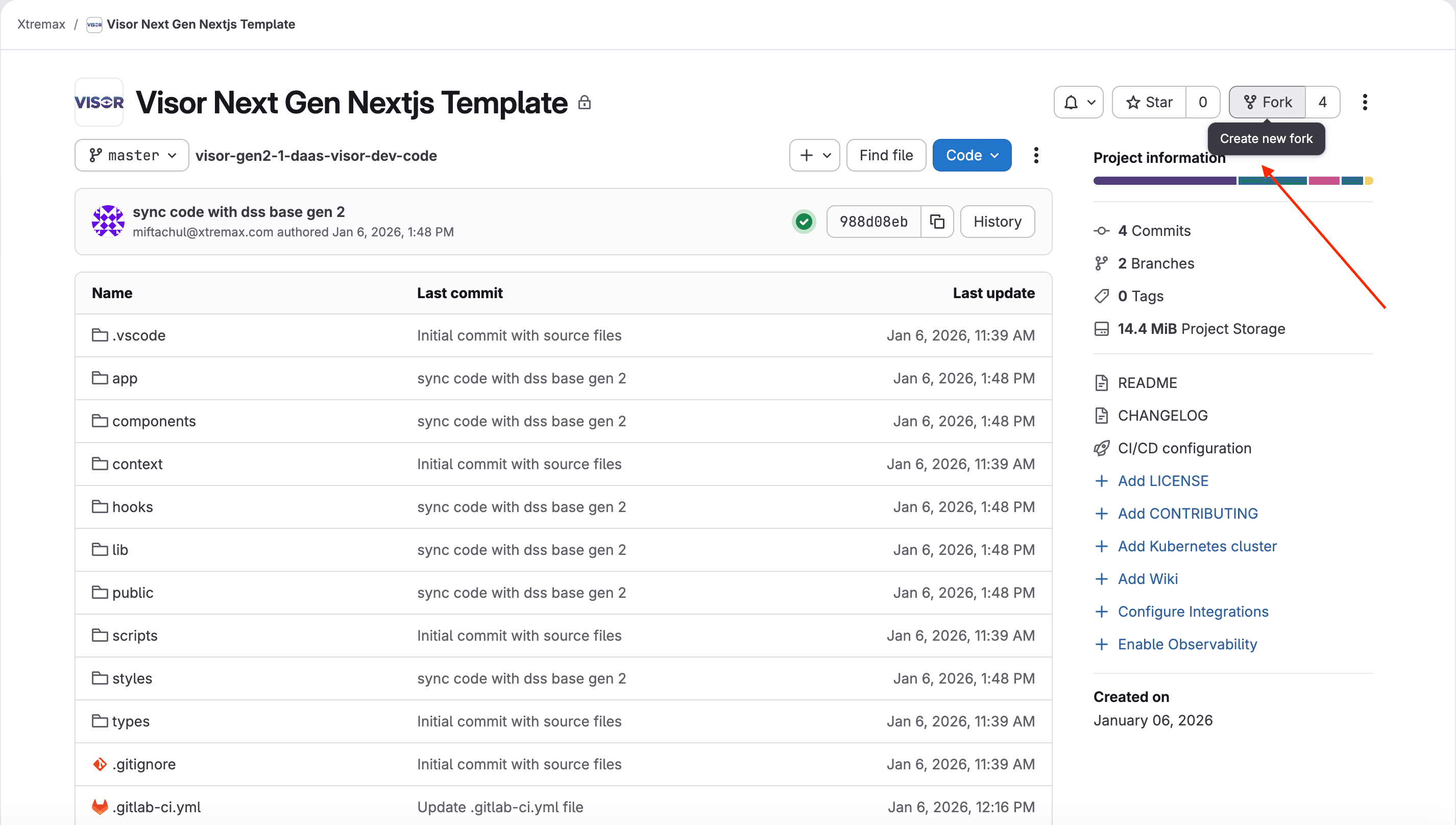Click the fork count badge showing 4
Image resolution: width=1456 pixels, height=825 pixels.
pos(1323,102)
